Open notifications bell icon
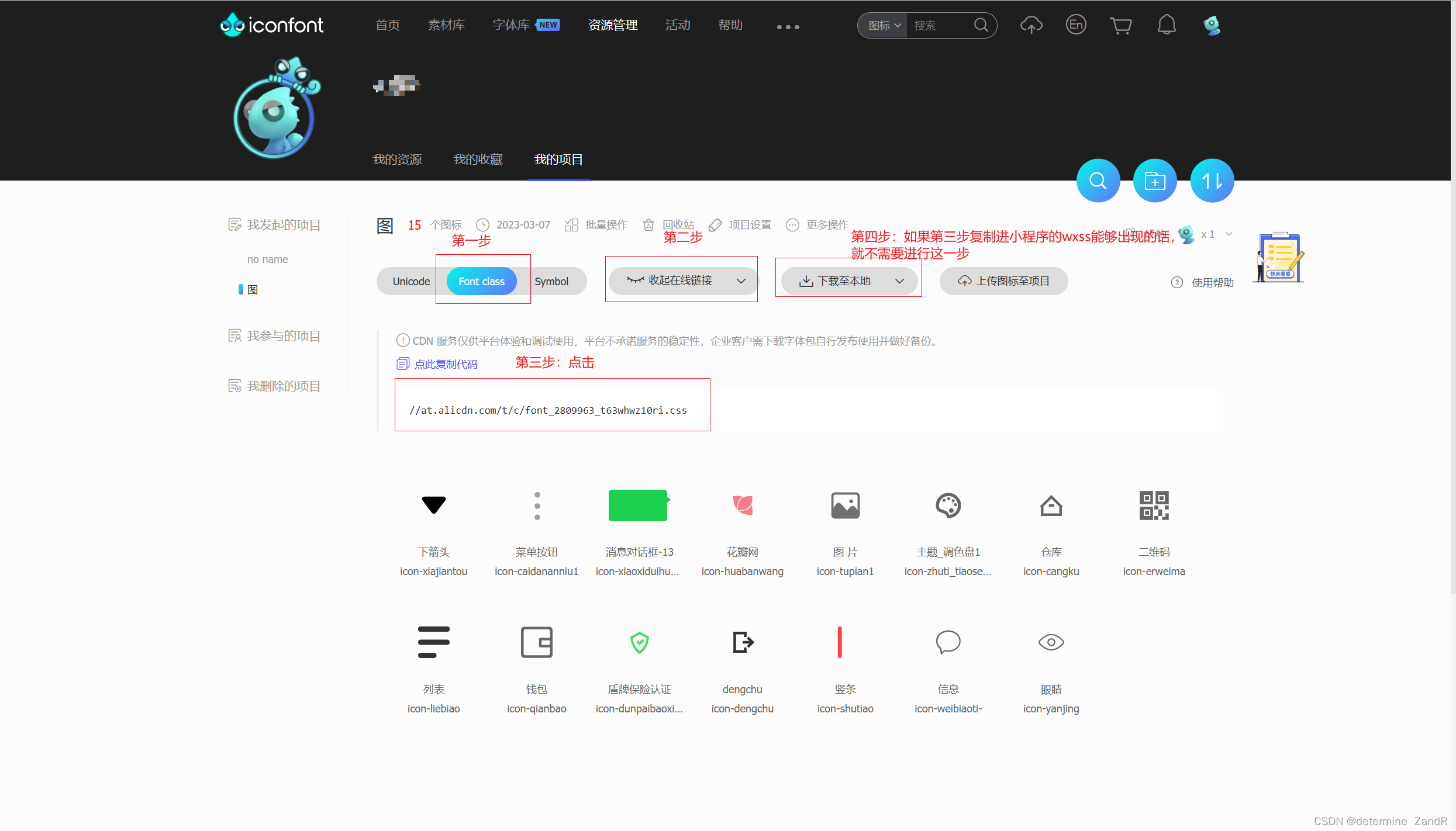 click(1166, 25)
